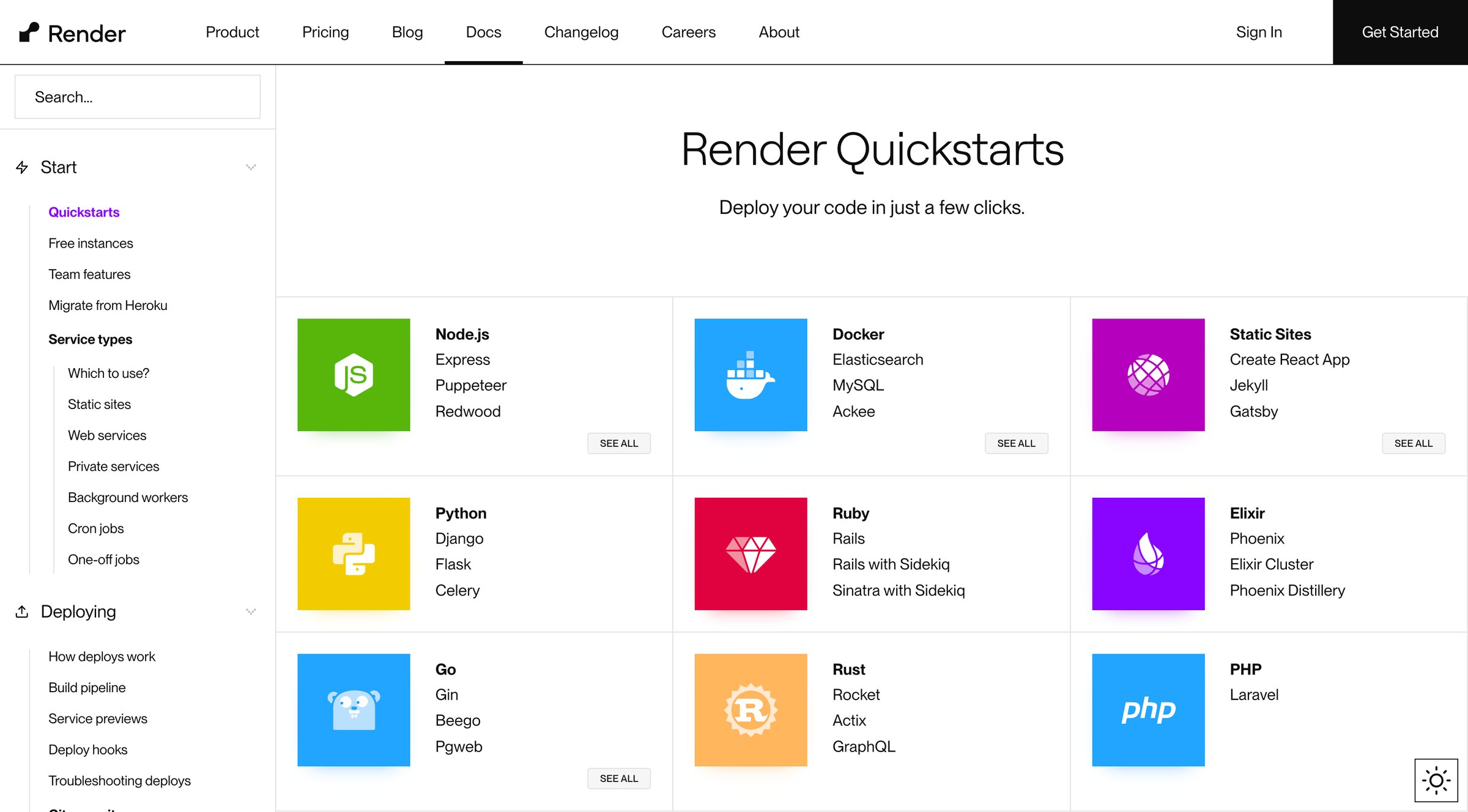Open the Flask quickstart

(x=453, y=564)
